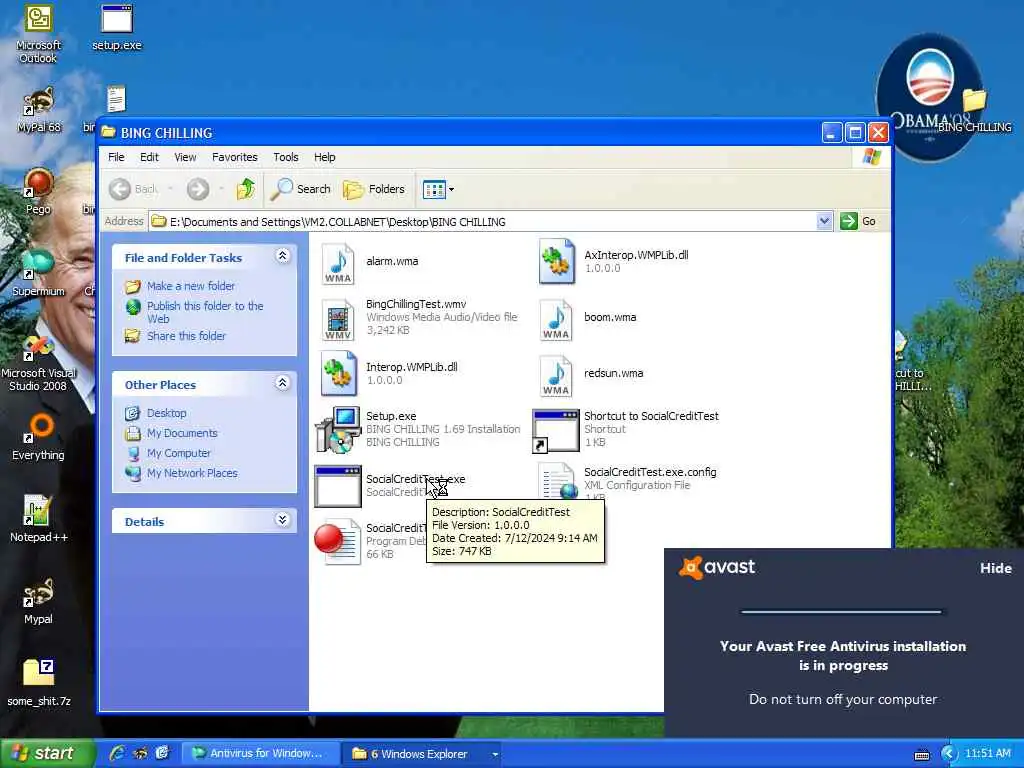Select the redsun.wma audio icon

tap(556, 375)
